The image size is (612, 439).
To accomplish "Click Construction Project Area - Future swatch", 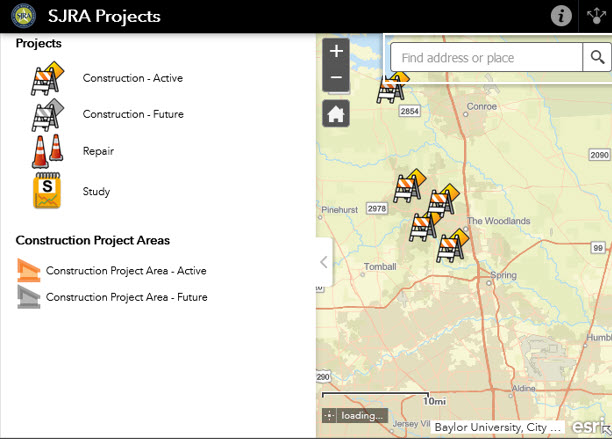I will (x=28, y=297).
